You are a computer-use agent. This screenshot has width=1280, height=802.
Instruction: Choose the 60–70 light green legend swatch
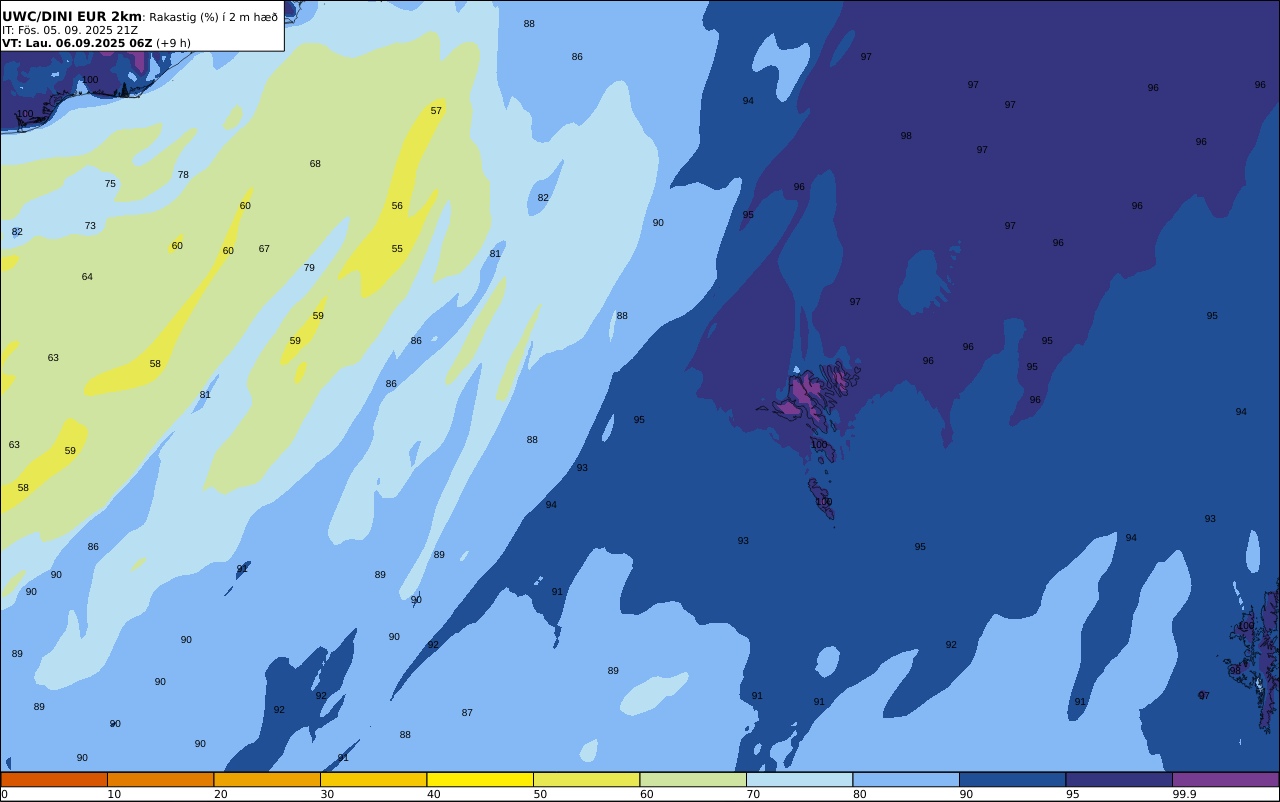[693, 779]
